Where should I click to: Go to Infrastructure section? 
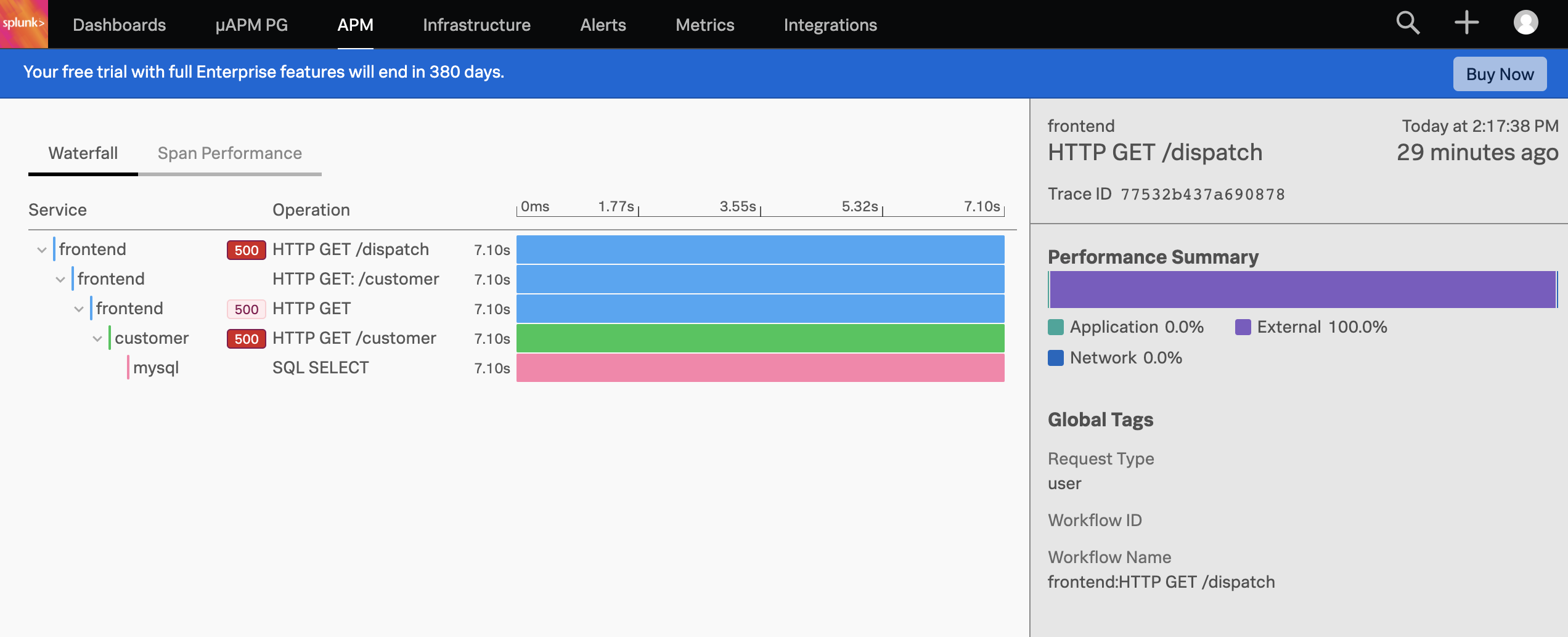click(476, 25)
